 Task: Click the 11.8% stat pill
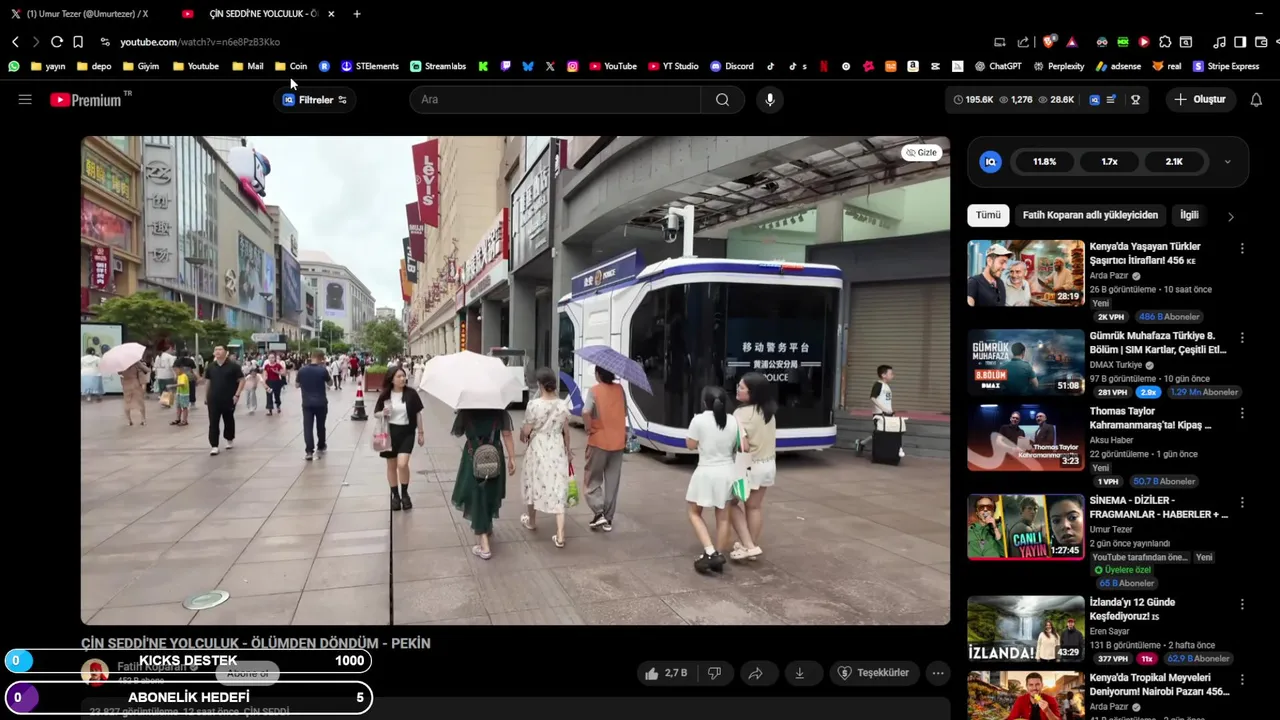tap(1044, 162)
